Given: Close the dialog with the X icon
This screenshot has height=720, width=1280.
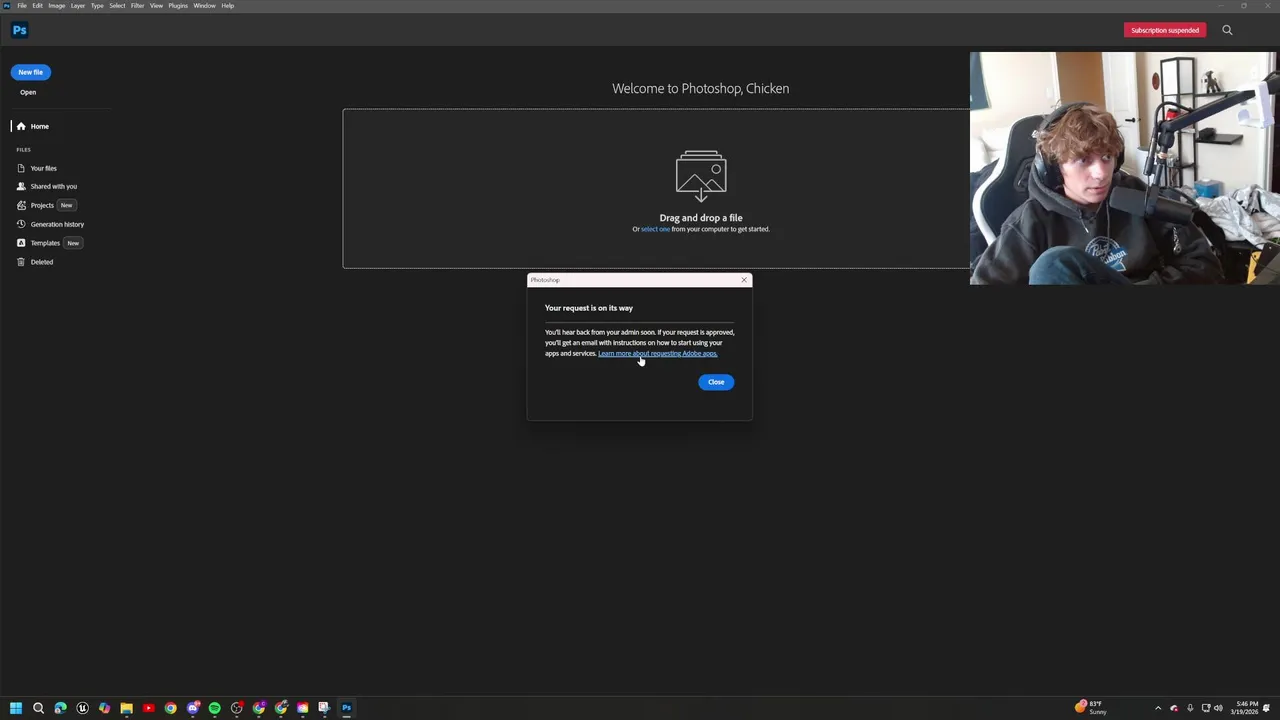Looking at the screenshot, I should tap(744, 280).
